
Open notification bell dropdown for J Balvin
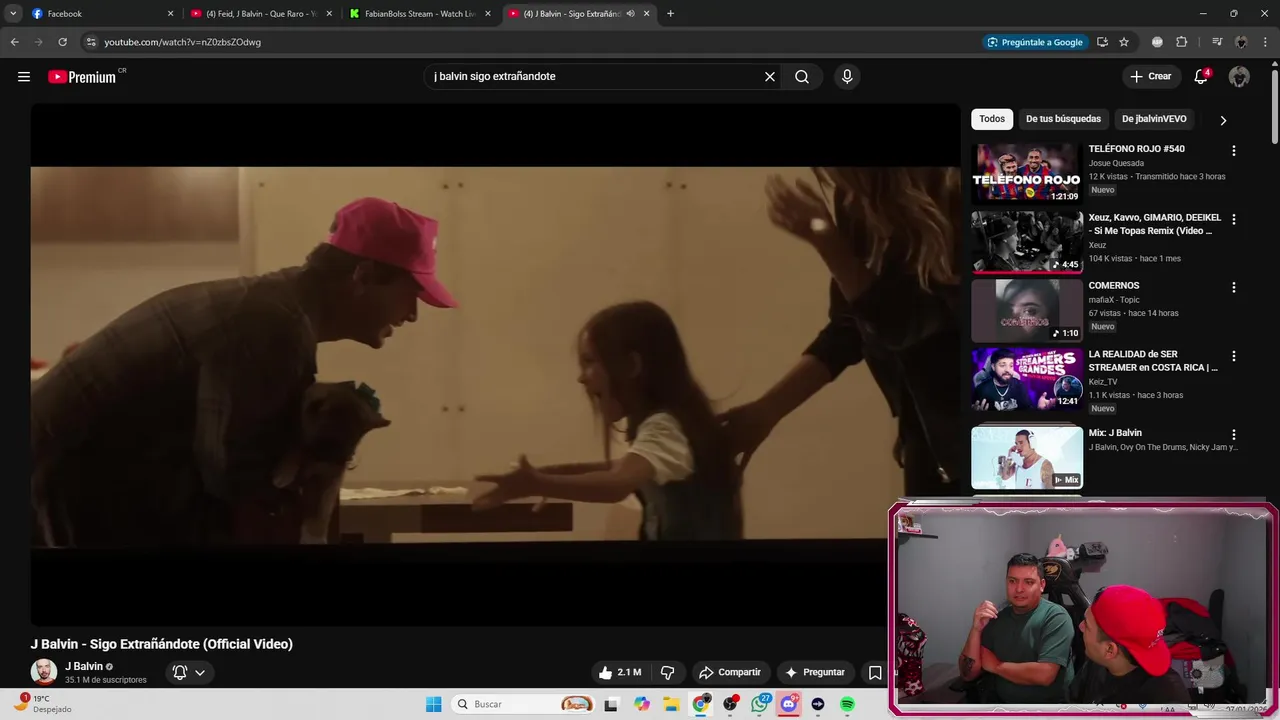click(189, 673)
